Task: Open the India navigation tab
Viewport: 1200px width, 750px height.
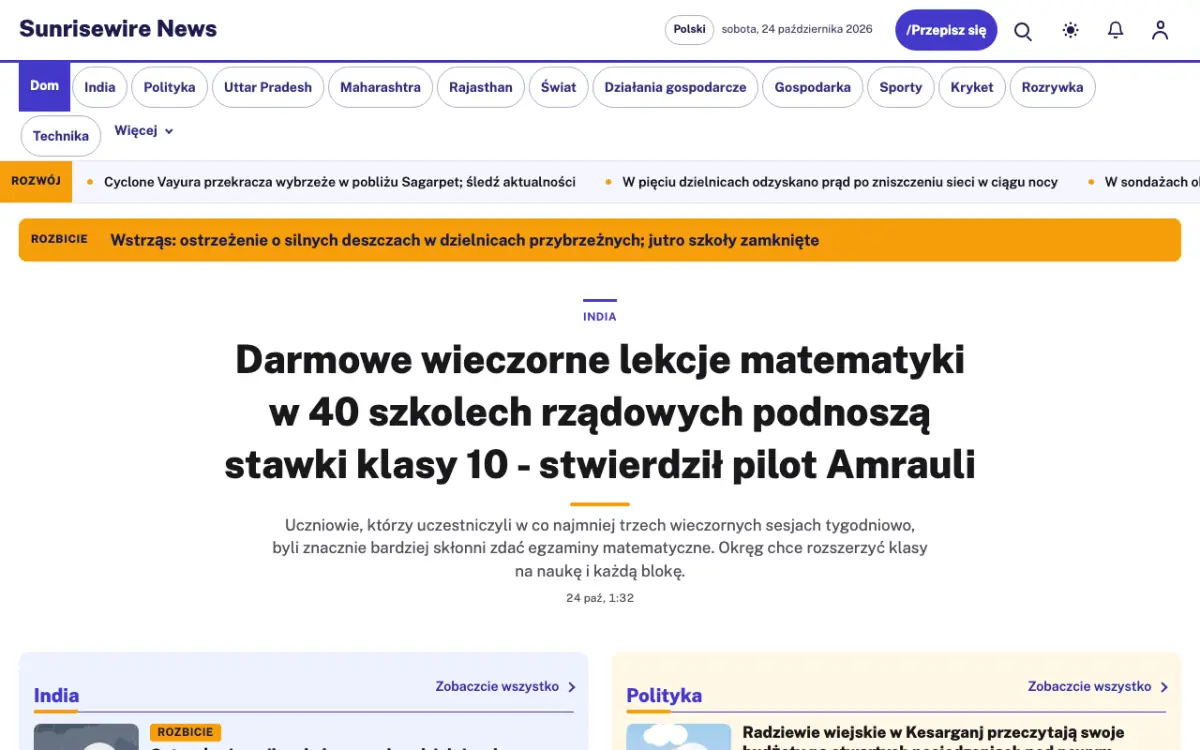Action: [100, 87]
